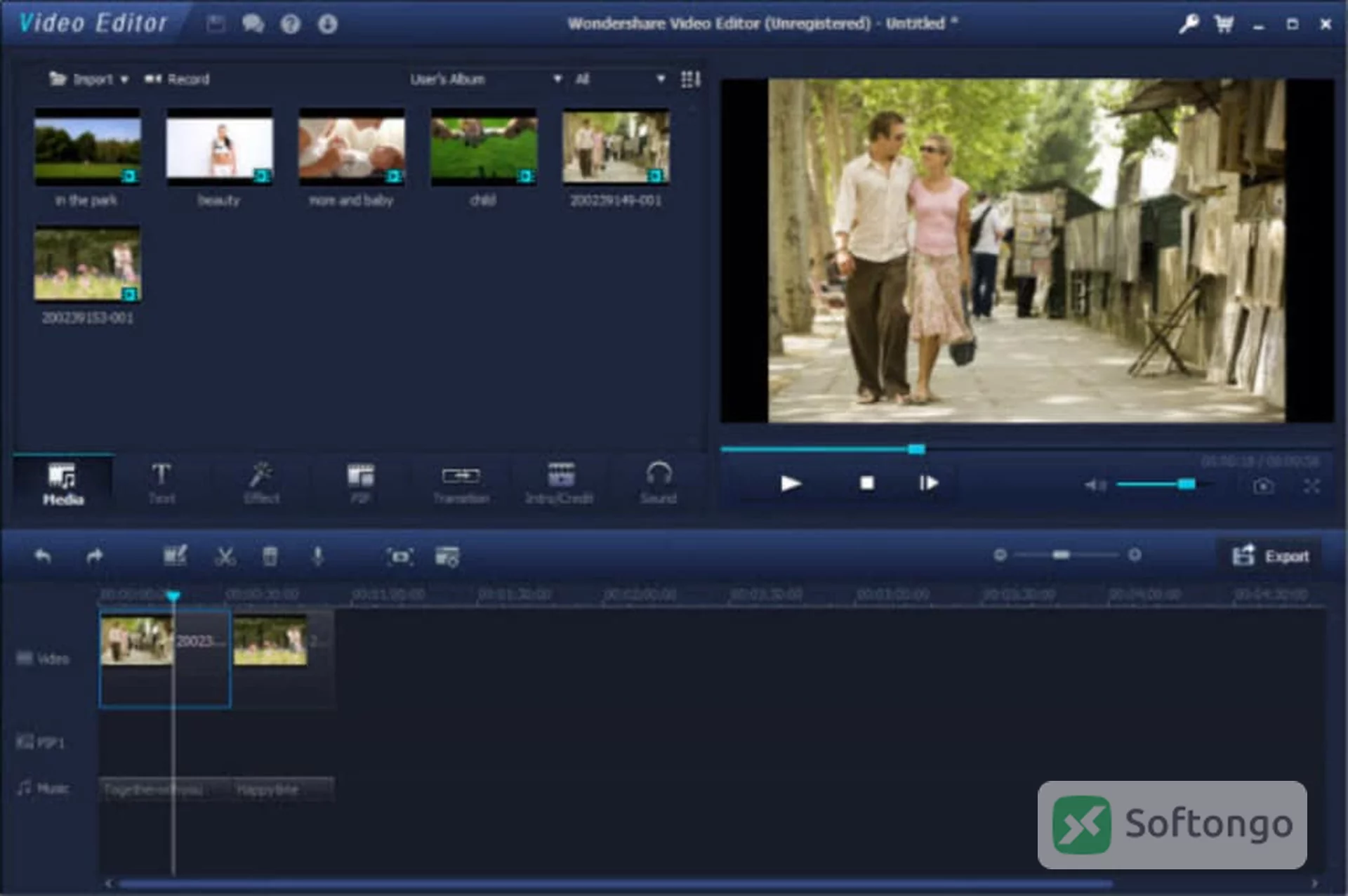The height and width of the screenshot is (896, 1348).
Task: Record voiceover with the microphone icon
Action: (318, 556)
